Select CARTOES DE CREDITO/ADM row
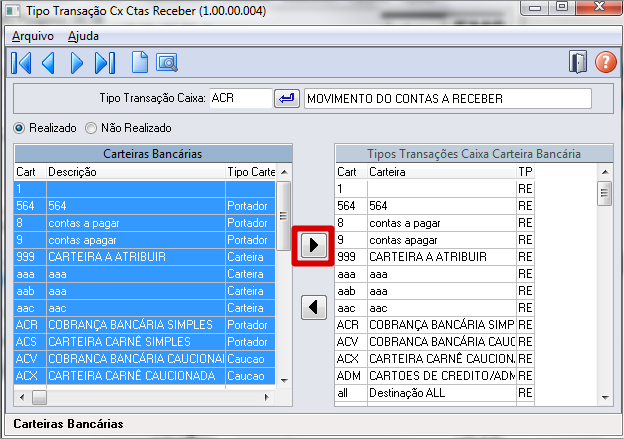 point(435,376)
